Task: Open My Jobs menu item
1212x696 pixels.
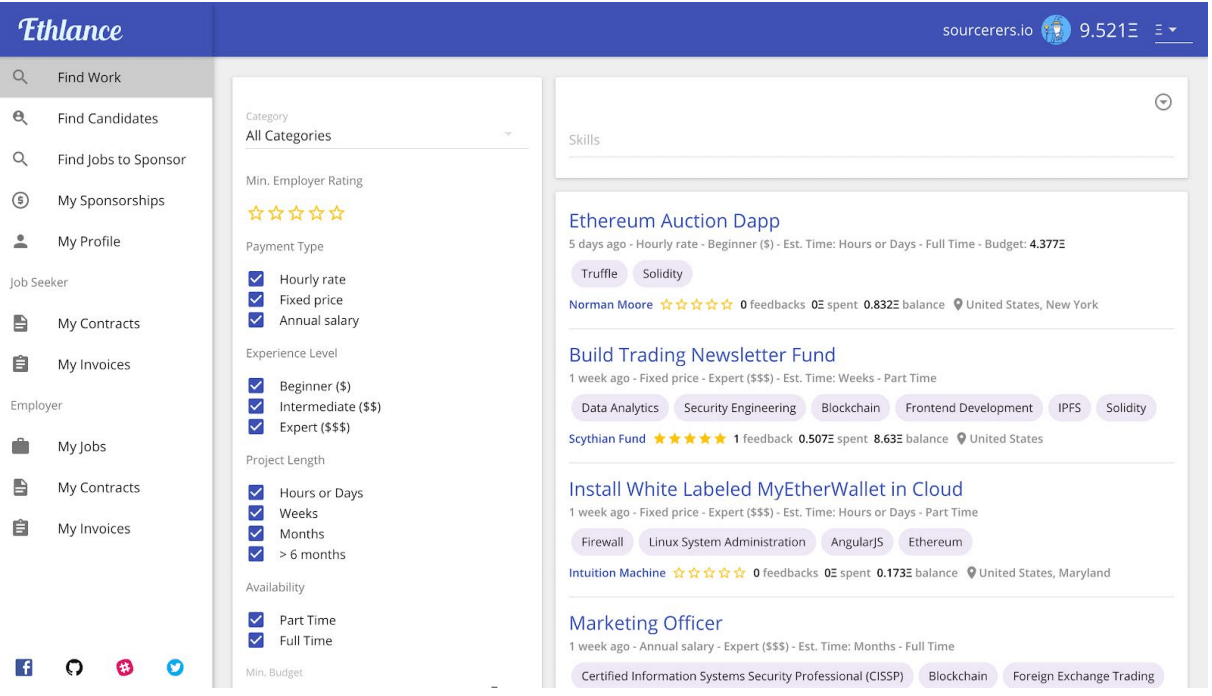Action: [106, 446]
